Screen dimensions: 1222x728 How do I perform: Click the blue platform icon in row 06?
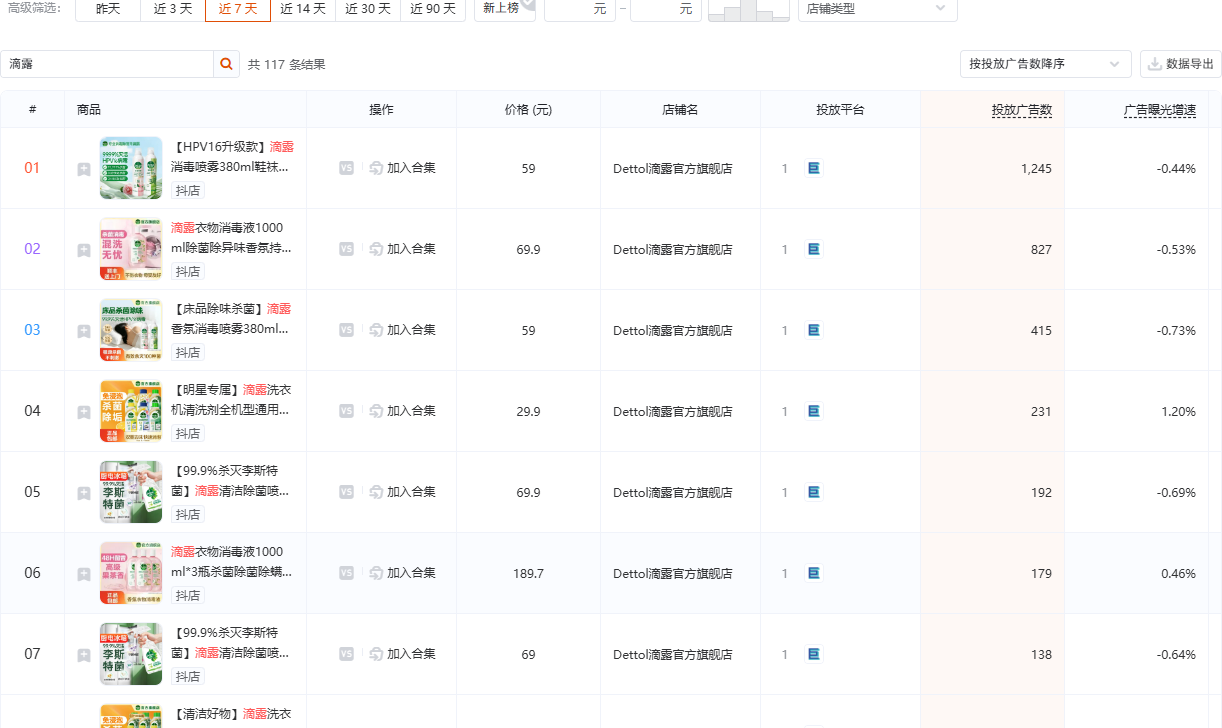[x=814, y=573]
